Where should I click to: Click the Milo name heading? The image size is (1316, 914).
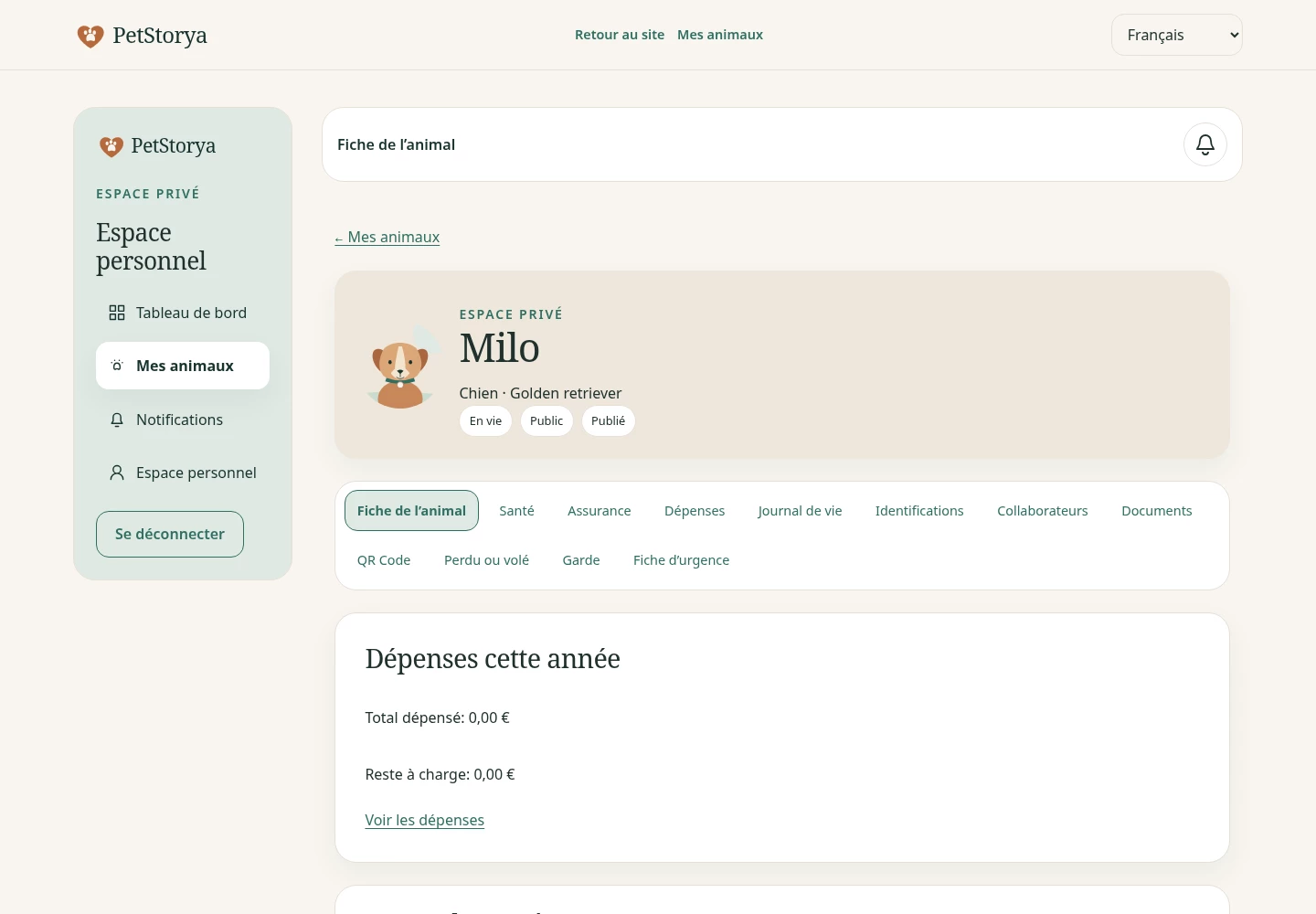click(500, 348)
